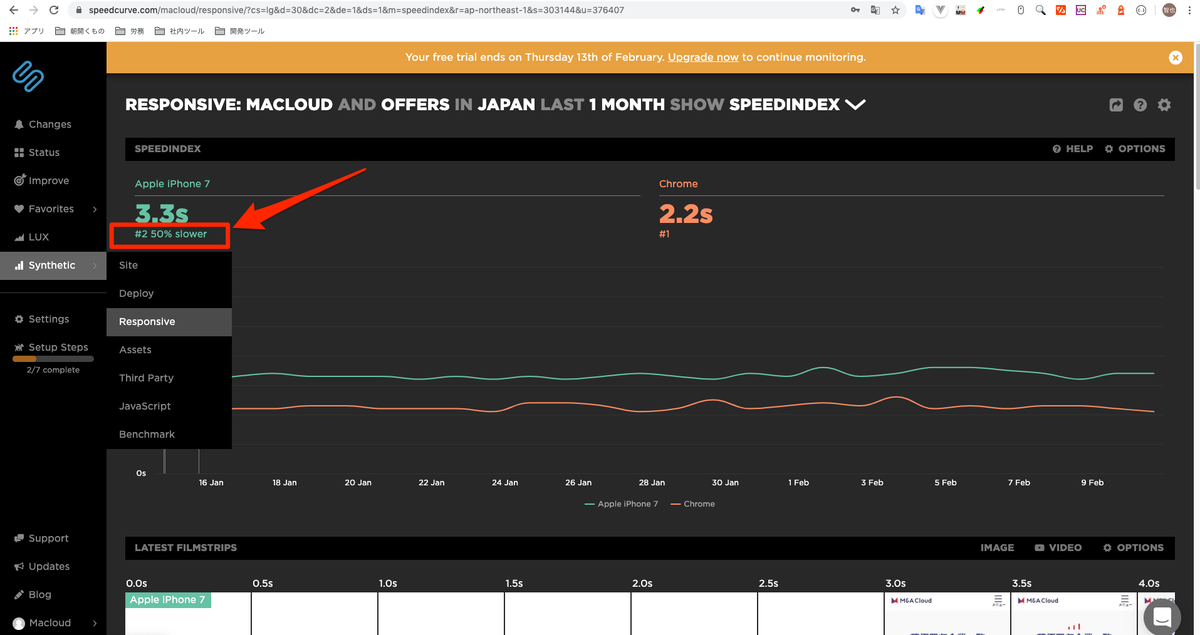Open the magnifier extension icon

point(1041,10)
